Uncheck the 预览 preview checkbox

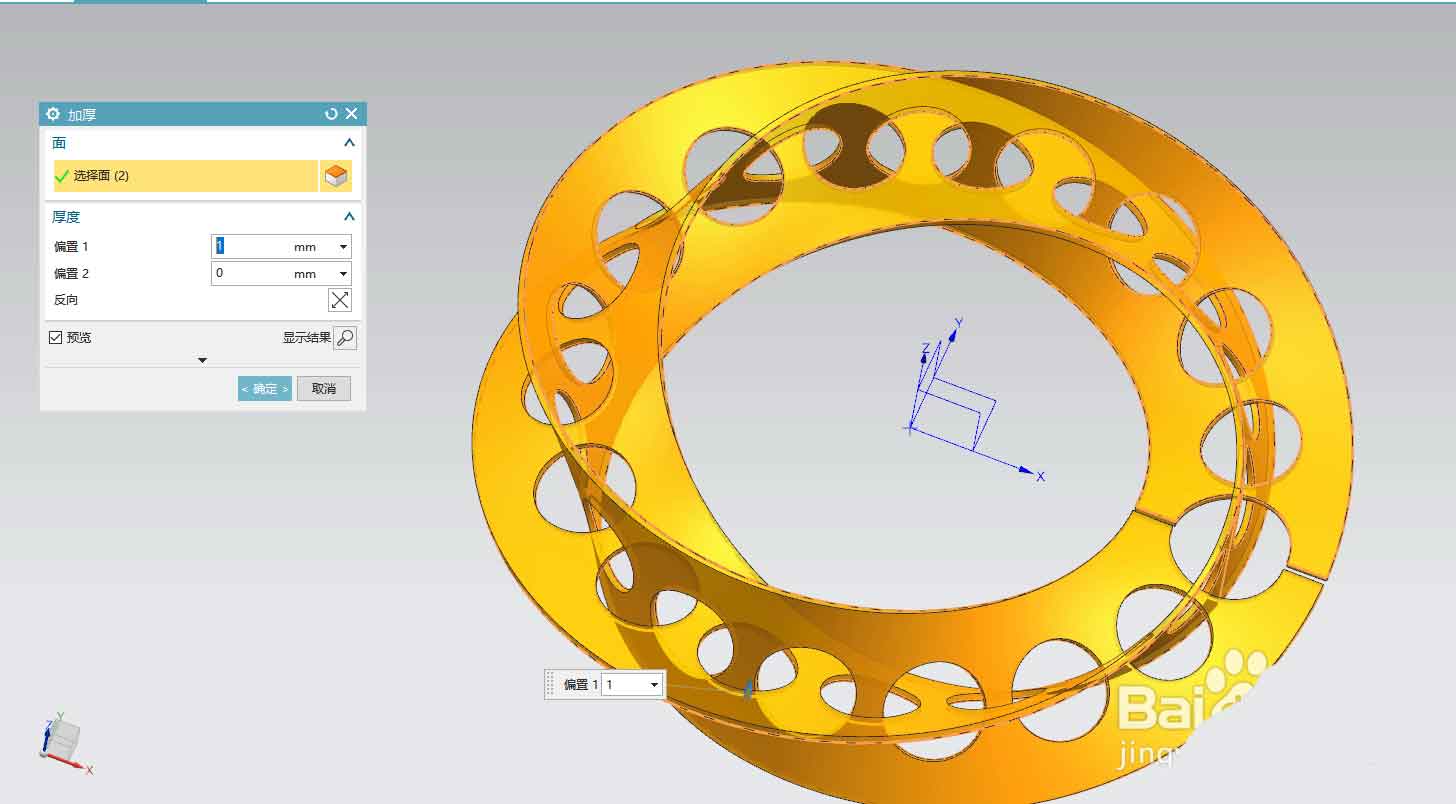pos(56,338)
